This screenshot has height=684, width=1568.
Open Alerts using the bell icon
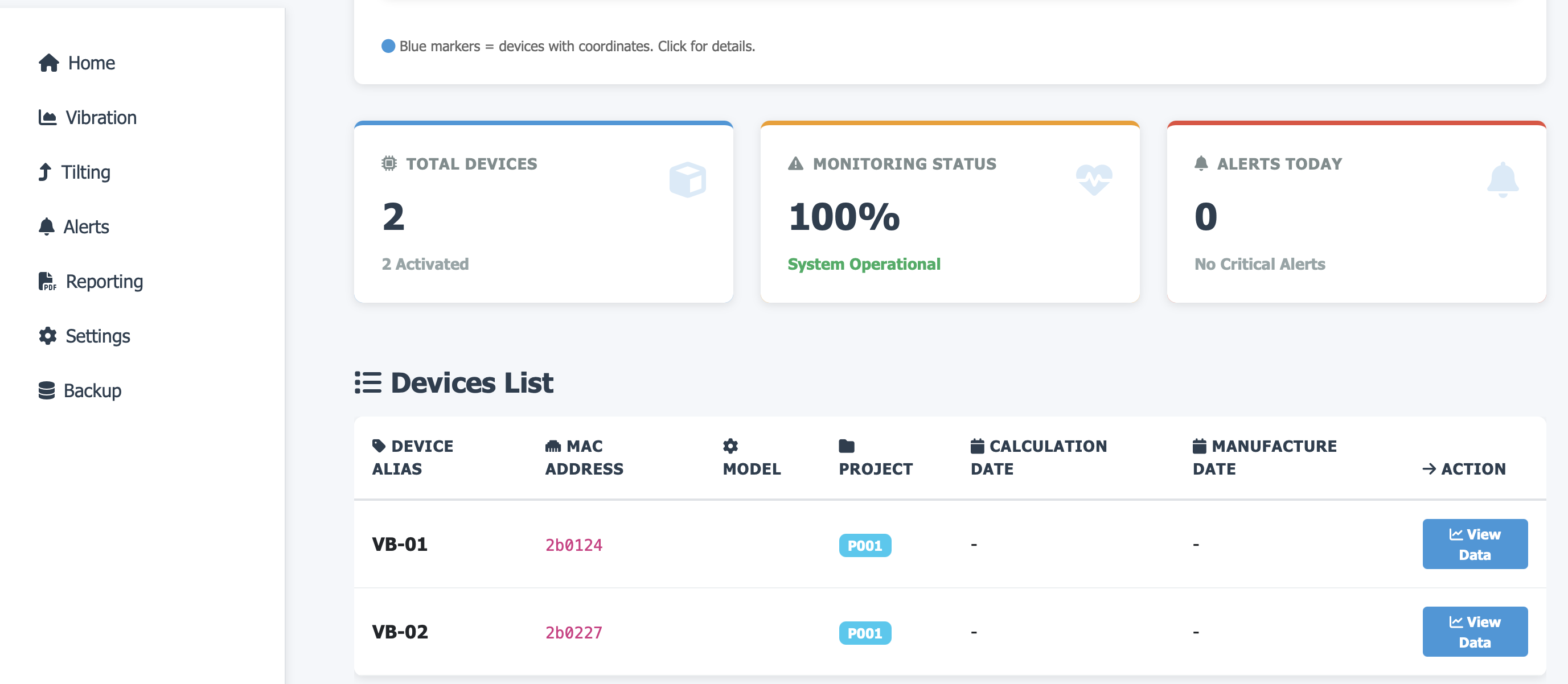click(x=46, y=226)
